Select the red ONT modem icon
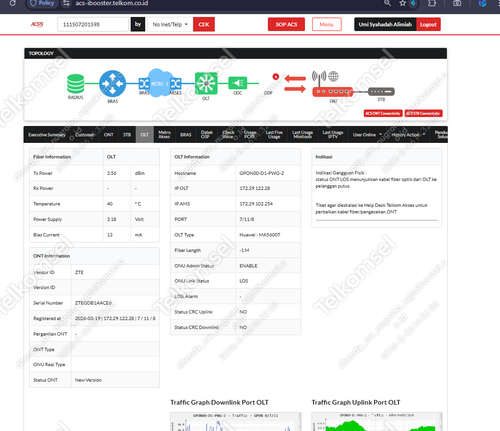500x431 pixels. (x=332, y=91)
